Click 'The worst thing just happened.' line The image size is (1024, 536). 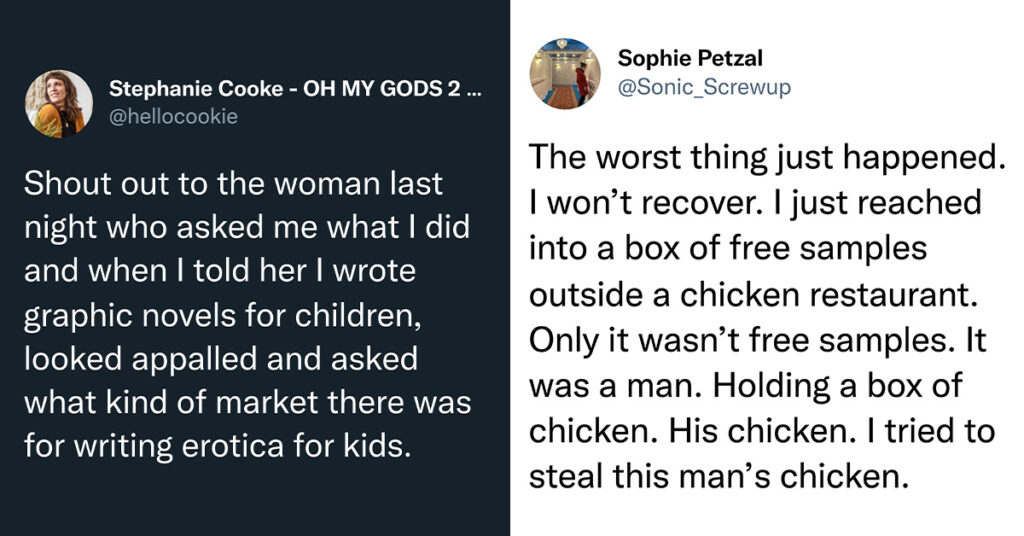[x=767, y=158]
